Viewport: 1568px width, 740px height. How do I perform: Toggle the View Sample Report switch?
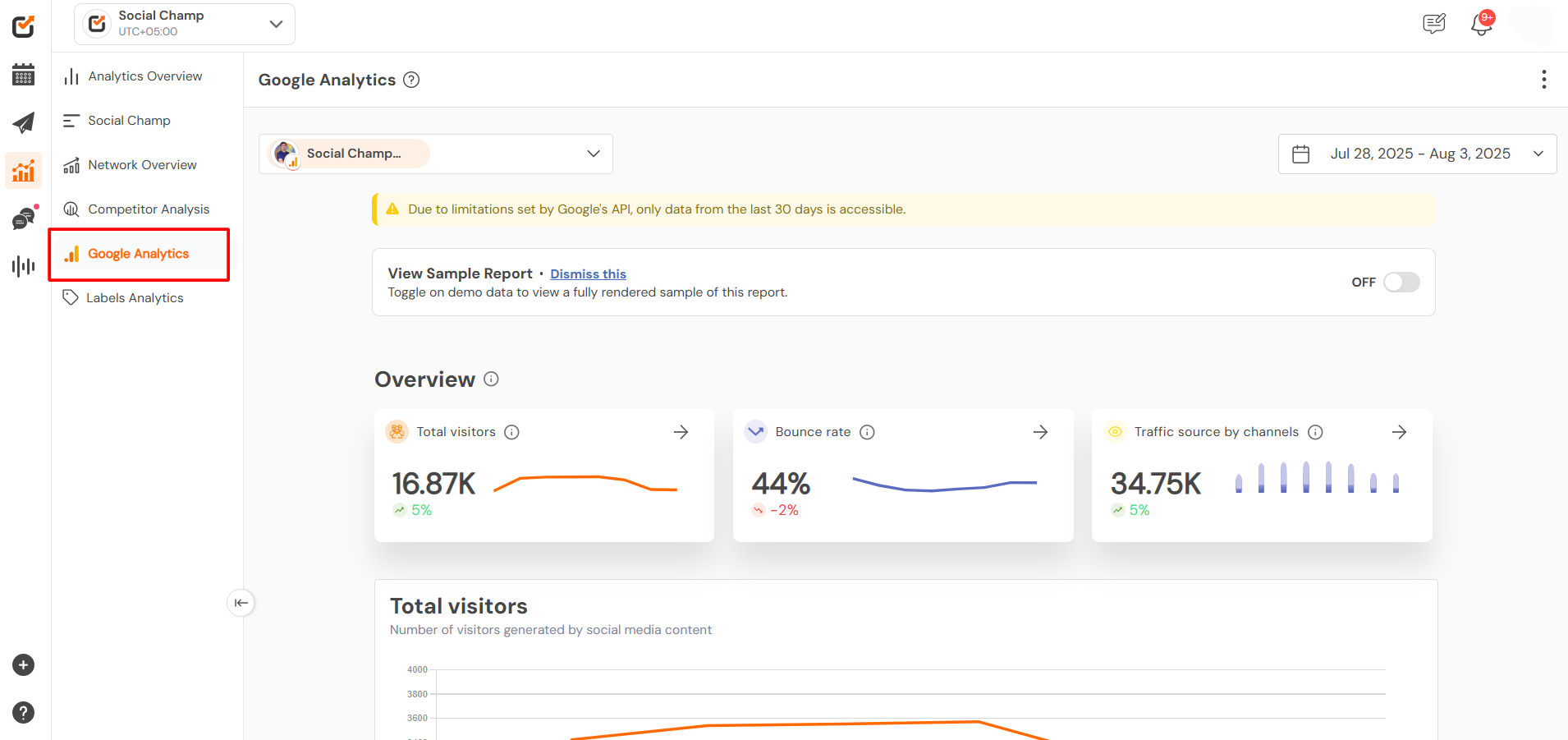[1401, 282]
